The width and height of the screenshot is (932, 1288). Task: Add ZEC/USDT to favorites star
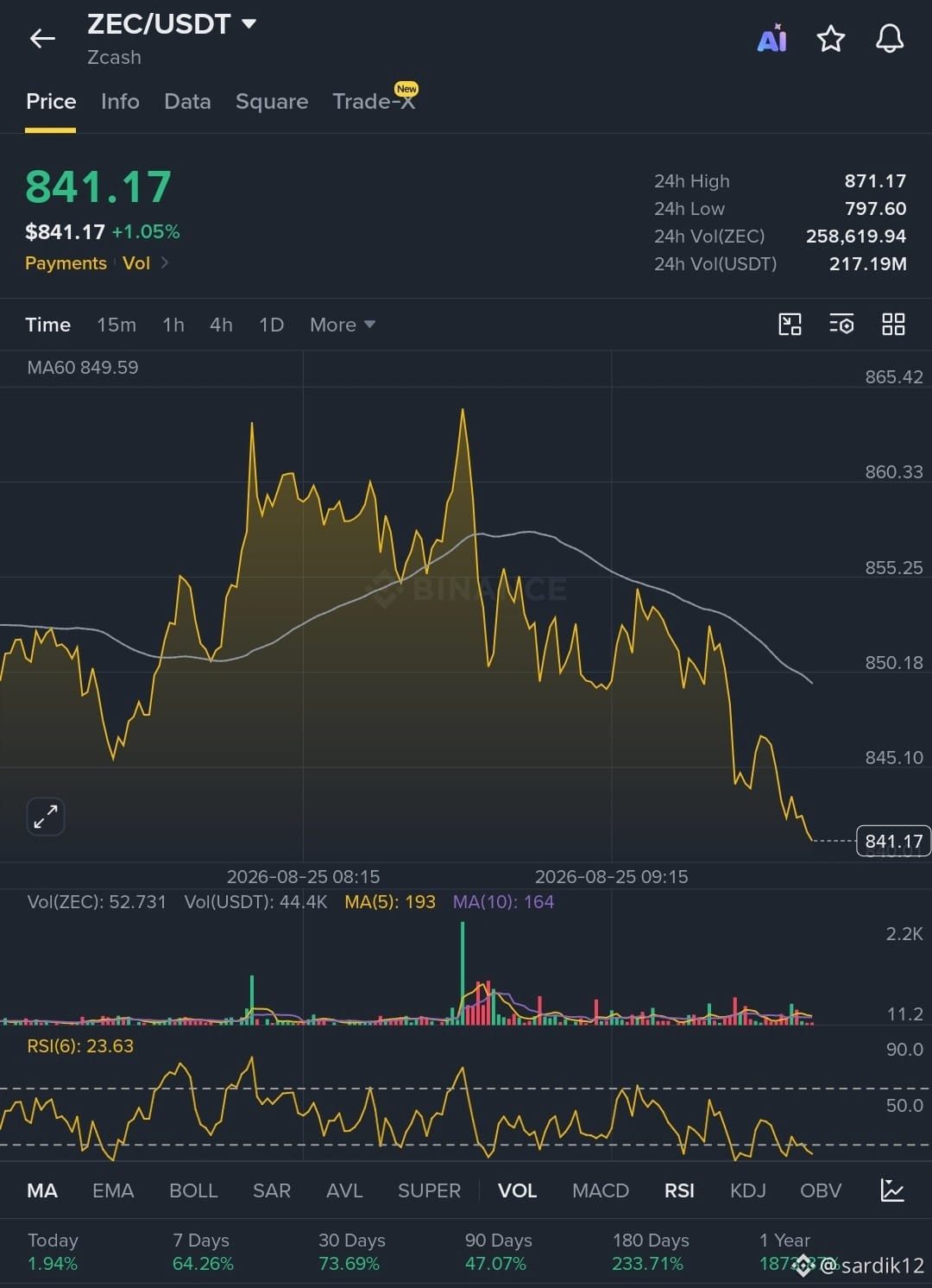831,38
